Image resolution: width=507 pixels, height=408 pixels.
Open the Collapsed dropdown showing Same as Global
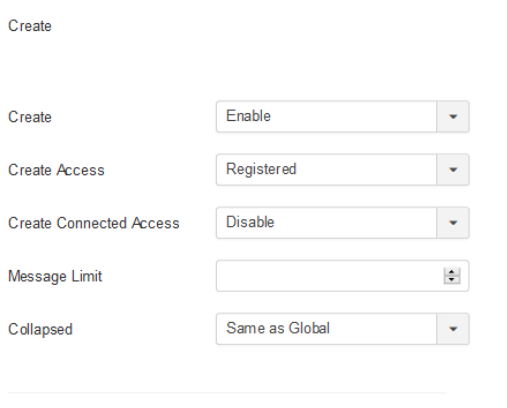point(343,329)
